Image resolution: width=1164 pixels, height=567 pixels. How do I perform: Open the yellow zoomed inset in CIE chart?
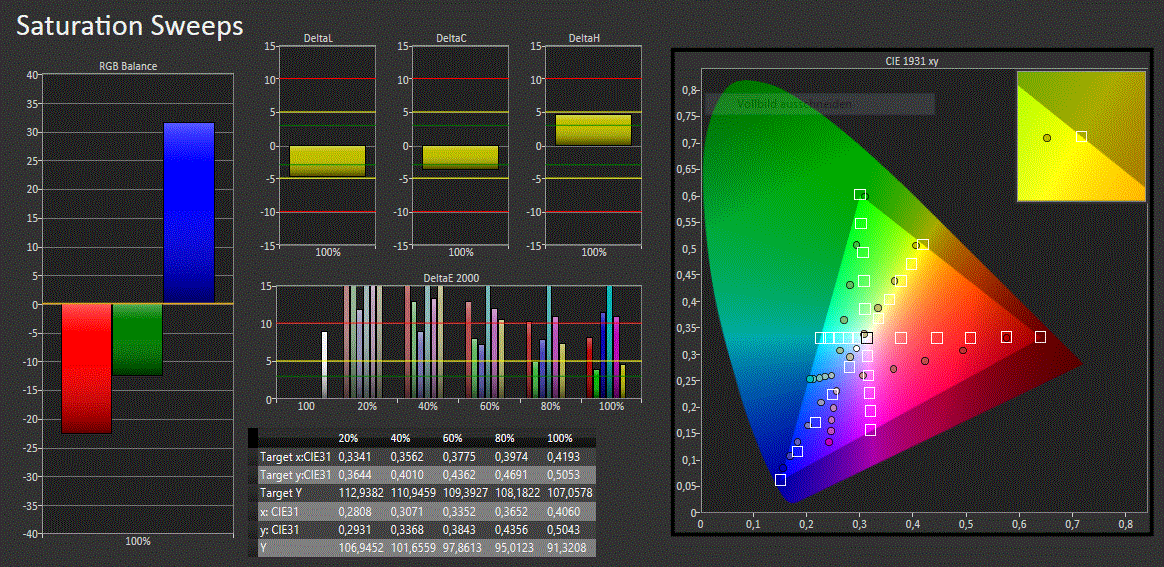pos(1081,136)
